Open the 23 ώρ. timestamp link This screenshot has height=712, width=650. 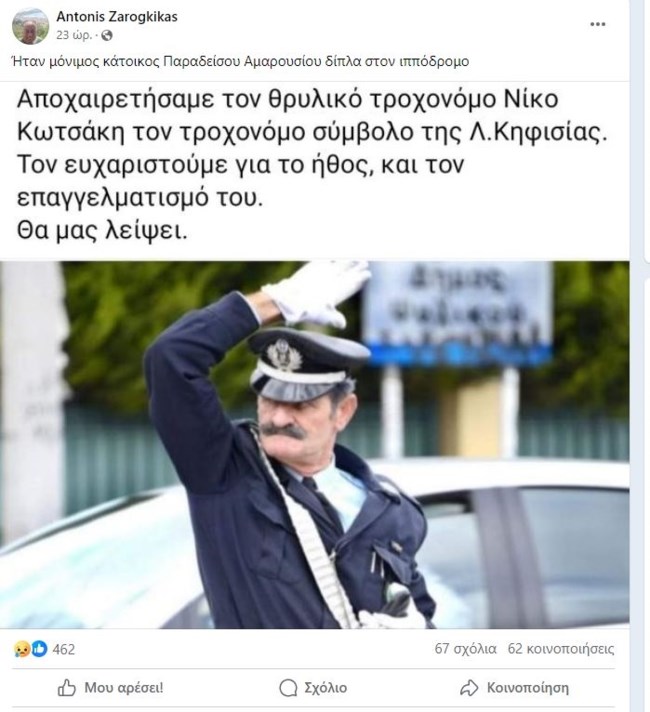(74, 35)
